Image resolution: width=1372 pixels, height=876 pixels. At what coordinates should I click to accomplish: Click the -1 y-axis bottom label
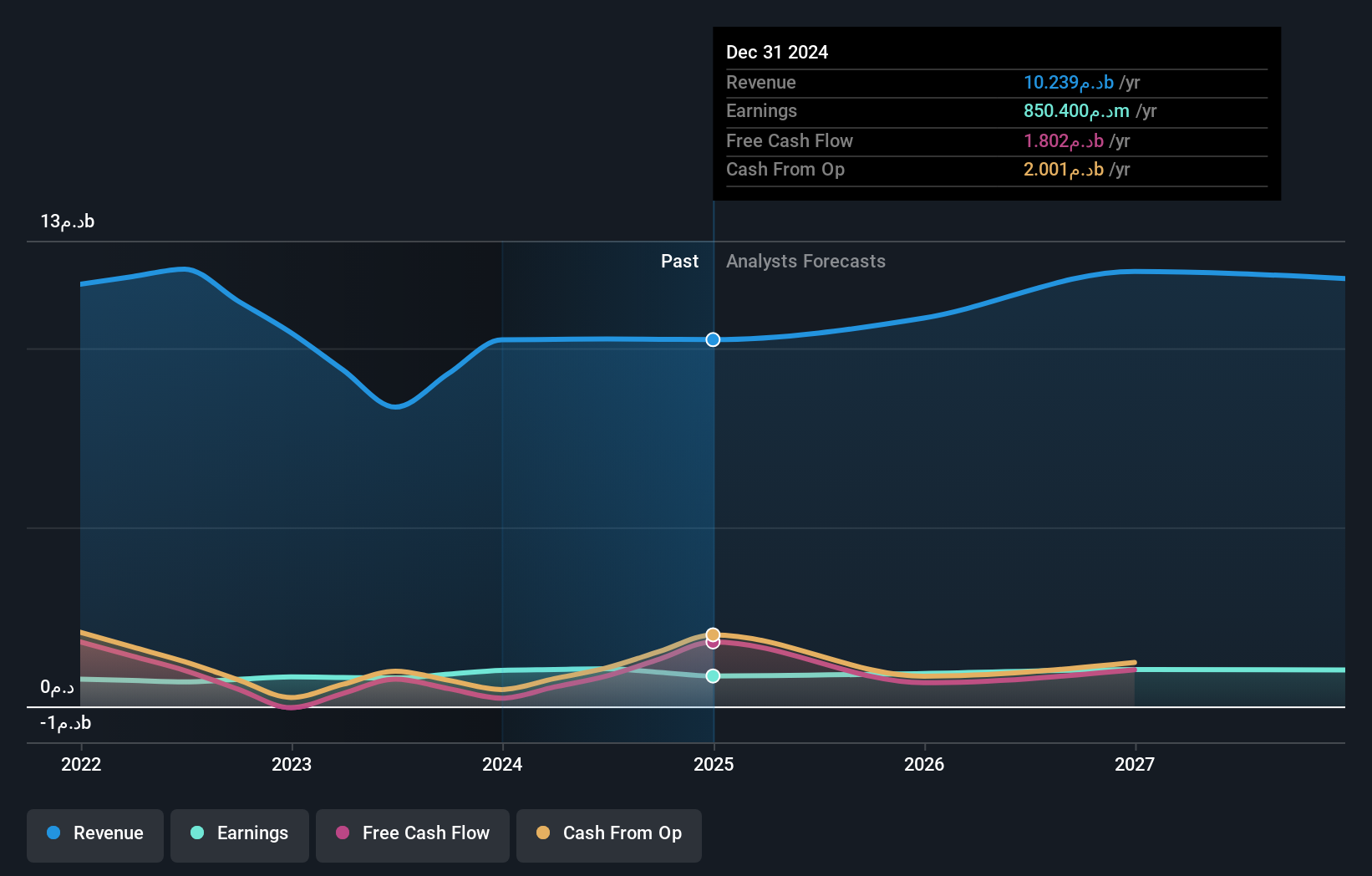coord(65,722)
